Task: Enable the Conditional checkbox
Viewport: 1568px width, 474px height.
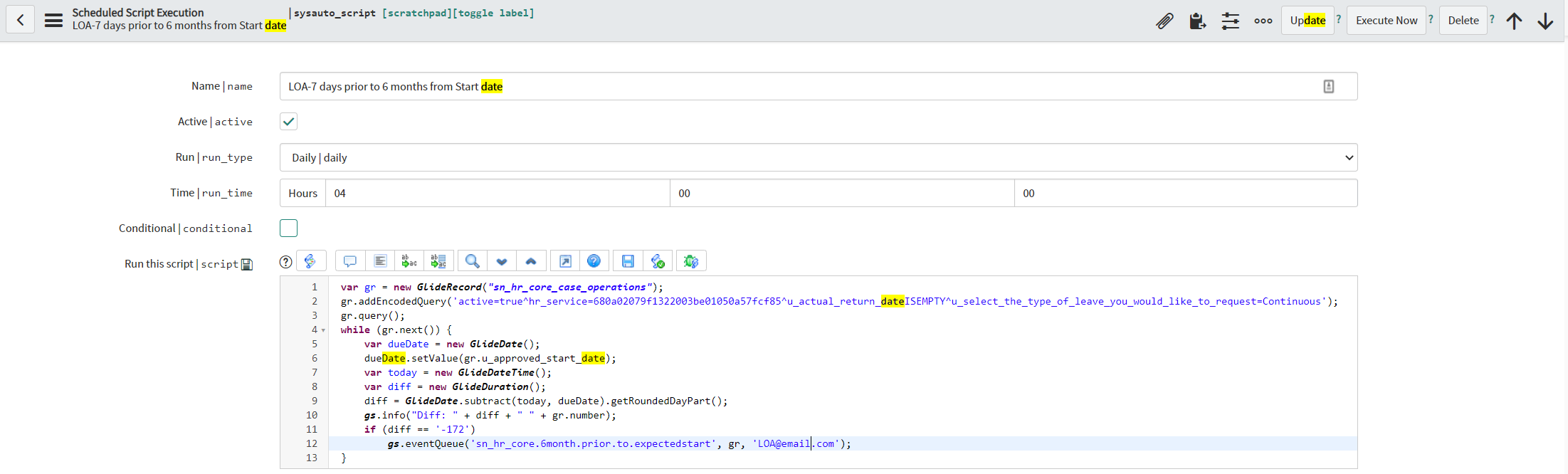Action: click(x=288, y=228)
